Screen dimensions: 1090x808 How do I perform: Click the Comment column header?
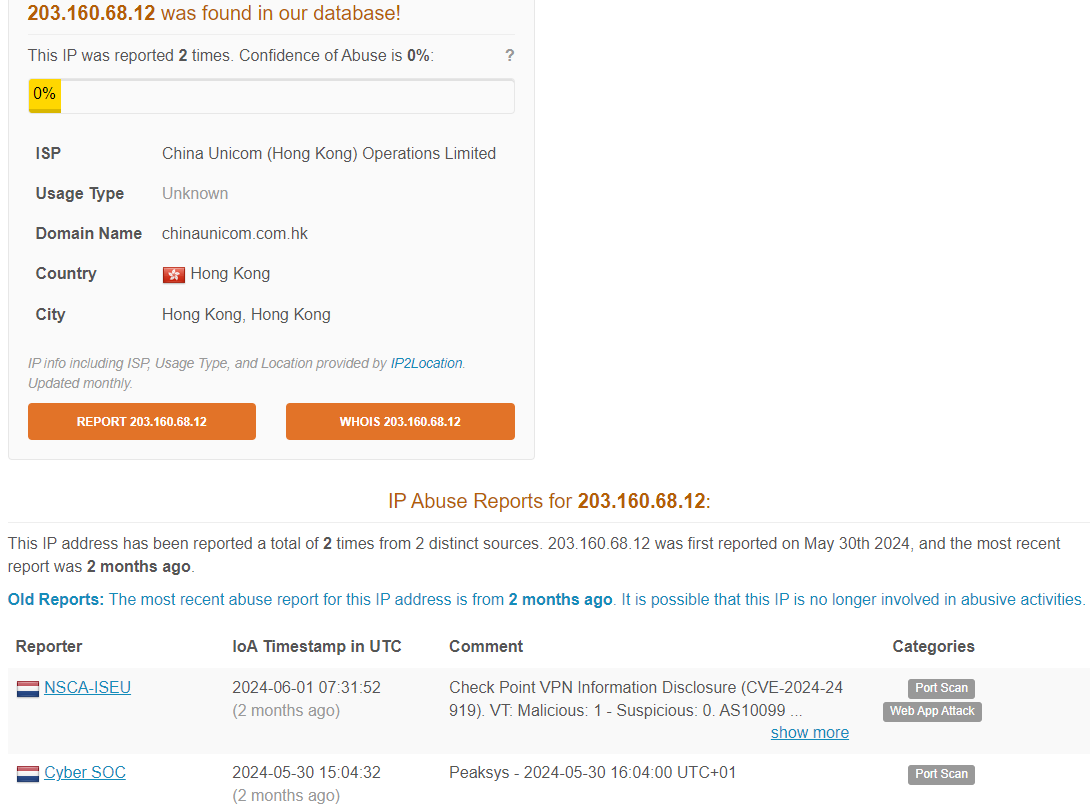pos(486,646)
